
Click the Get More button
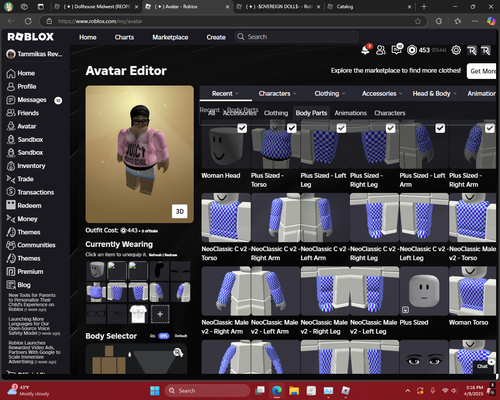click(x=482, y=71)
